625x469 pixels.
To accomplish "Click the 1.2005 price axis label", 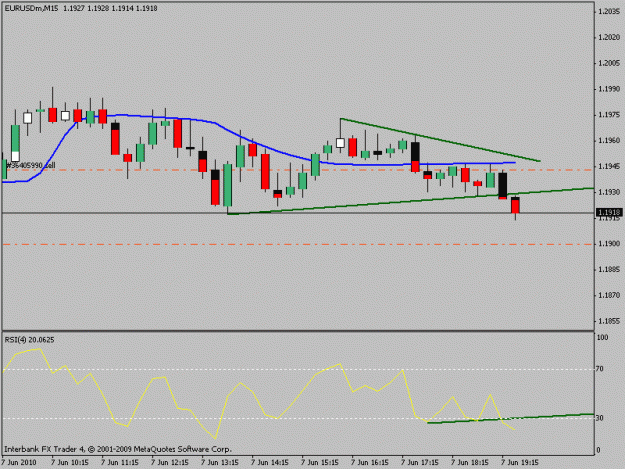I will click(x=609, y=63).
